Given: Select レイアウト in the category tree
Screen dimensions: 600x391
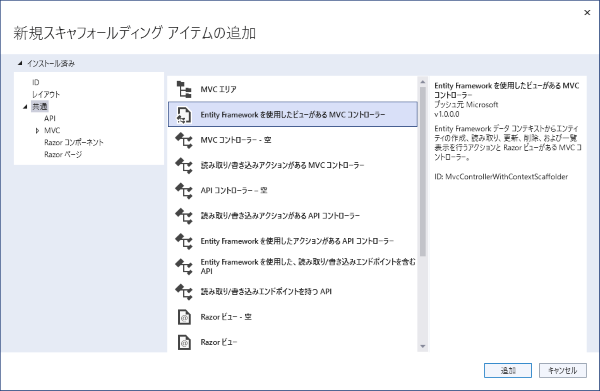Looking at the screenshot, I should pos(46,94).
